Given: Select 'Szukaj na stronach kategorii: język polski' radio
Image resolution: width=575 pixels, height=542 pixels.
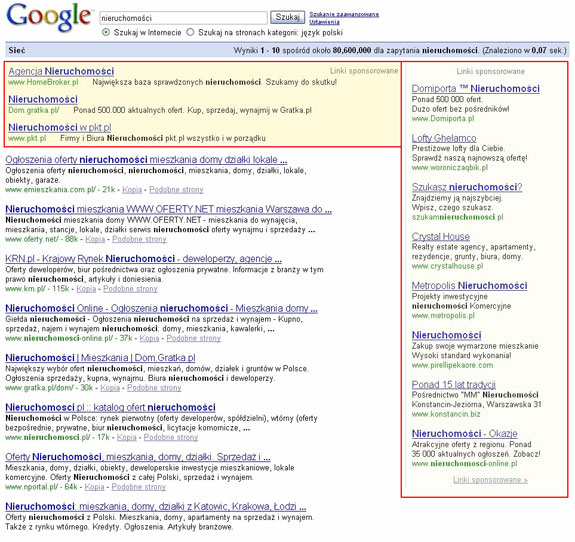Looking at the screenshot, I should coord(190,32).
